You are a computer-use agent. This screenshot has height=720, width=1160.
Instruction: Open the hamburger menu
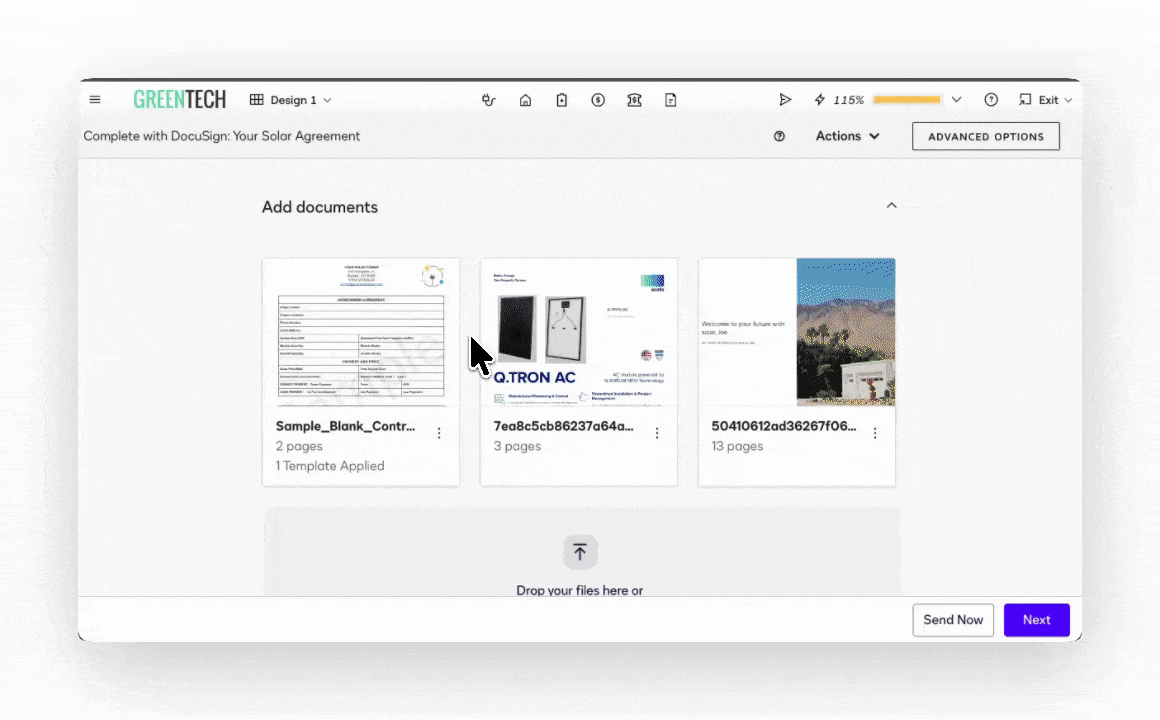(95, 100)
